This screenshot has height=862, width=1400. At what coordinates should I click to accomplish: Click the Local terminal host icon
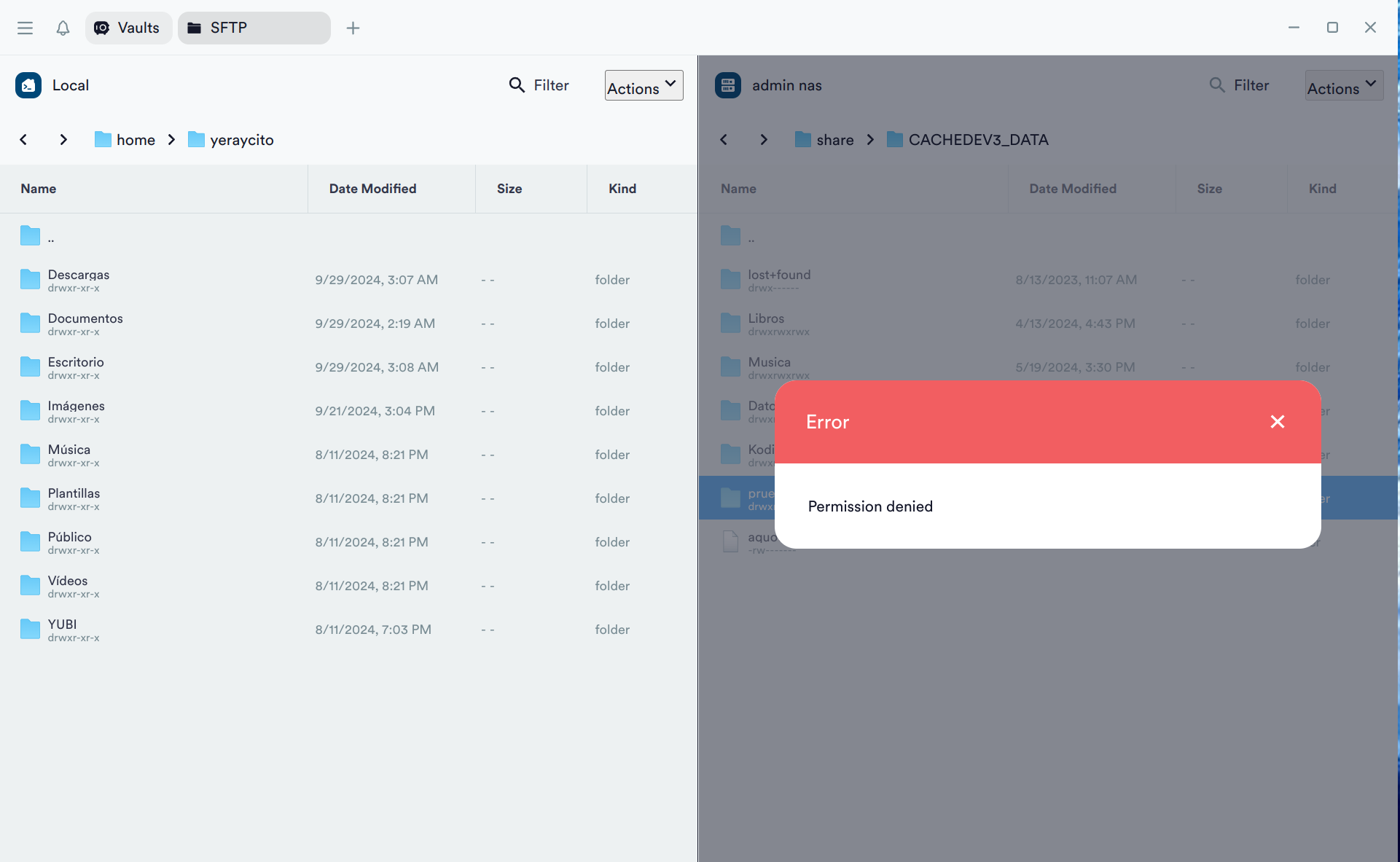[28, 85]
